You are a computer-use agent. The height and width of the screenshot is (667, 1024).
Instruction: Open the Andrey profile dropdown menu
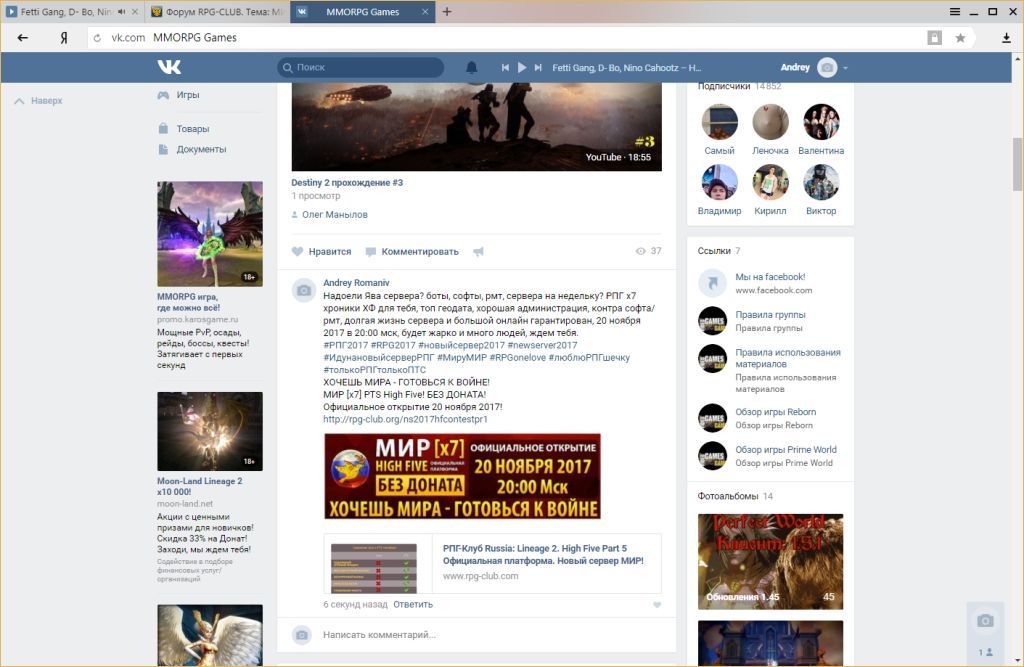click(846, 68)
